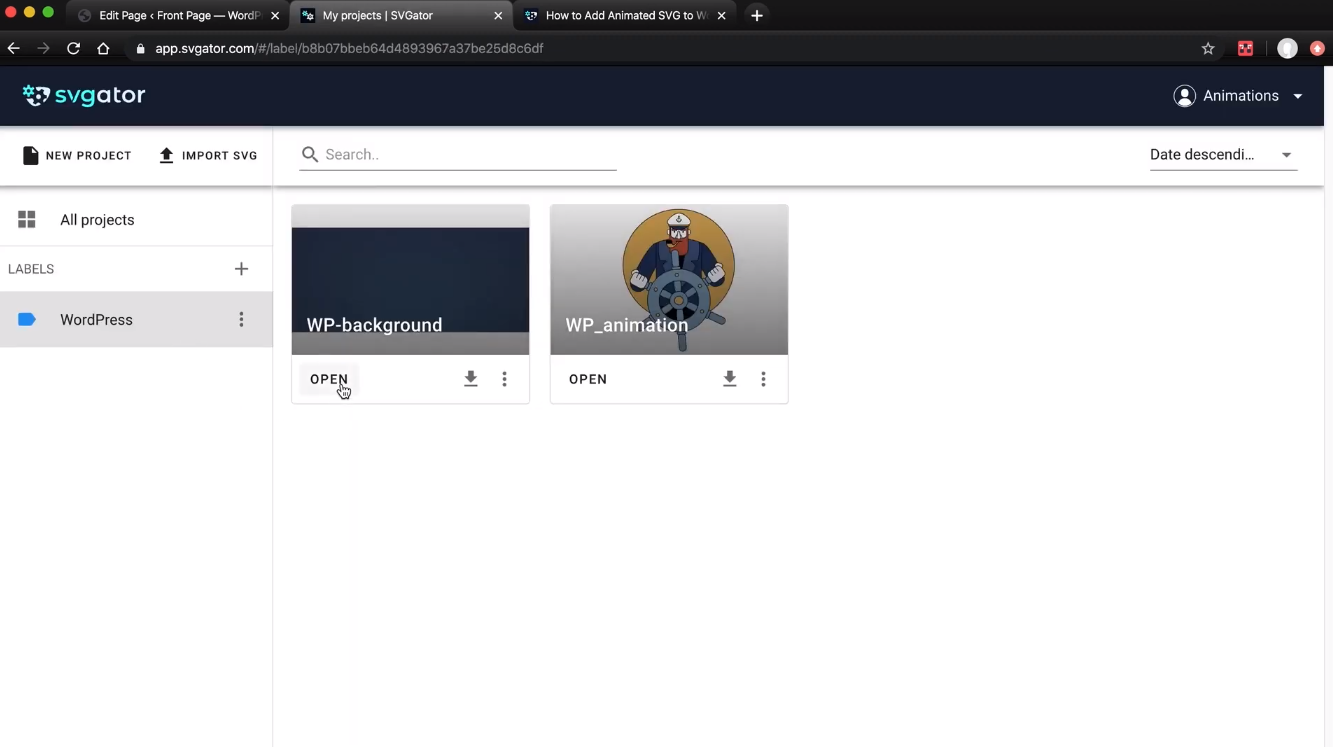
Task: Click the search magnifier icon
Action: (310, 154)
